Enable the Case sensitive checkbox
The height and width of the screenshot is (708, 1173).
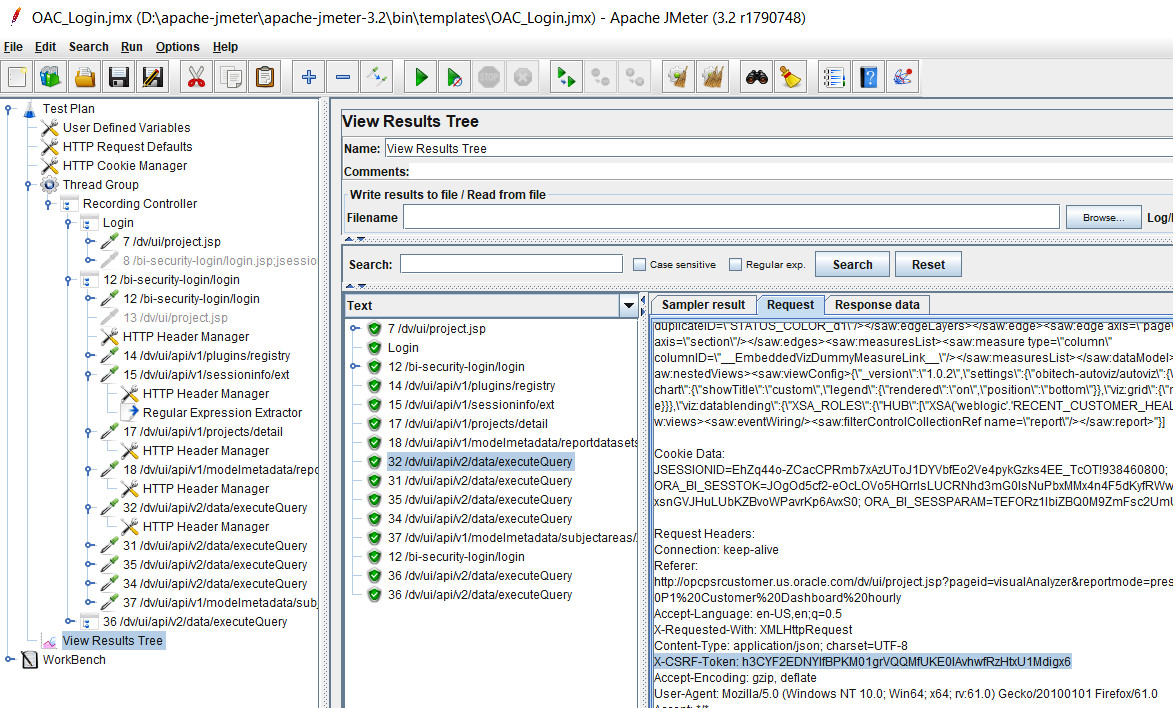[637, 264]
